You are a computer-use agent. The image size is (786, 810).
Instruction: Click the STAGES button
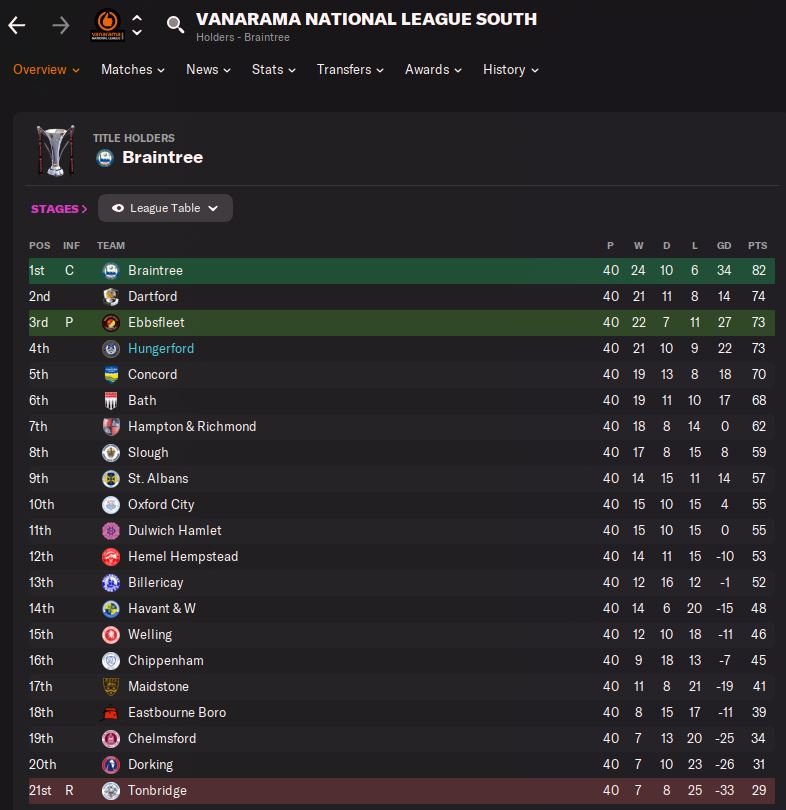point(59,209)
